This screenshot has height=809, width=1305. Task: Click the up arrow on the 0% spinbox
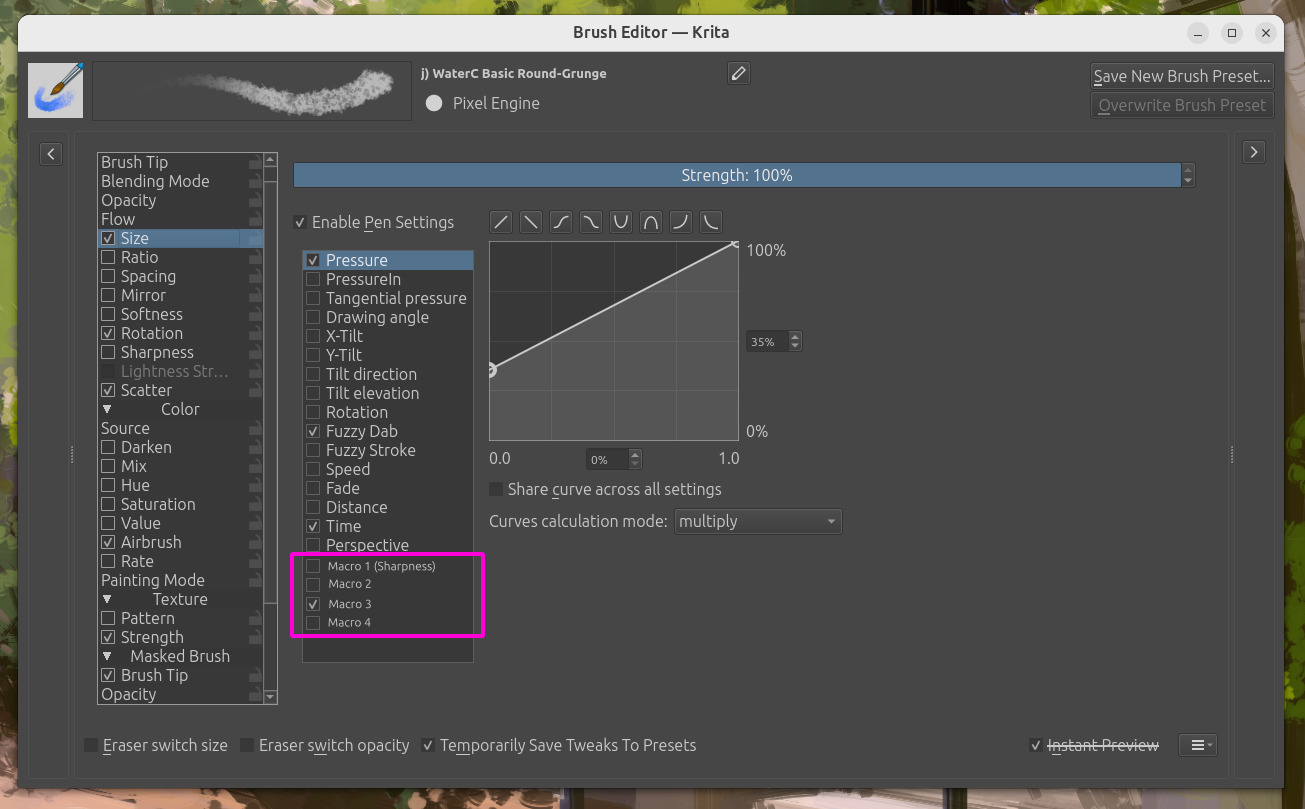point(635,455)
